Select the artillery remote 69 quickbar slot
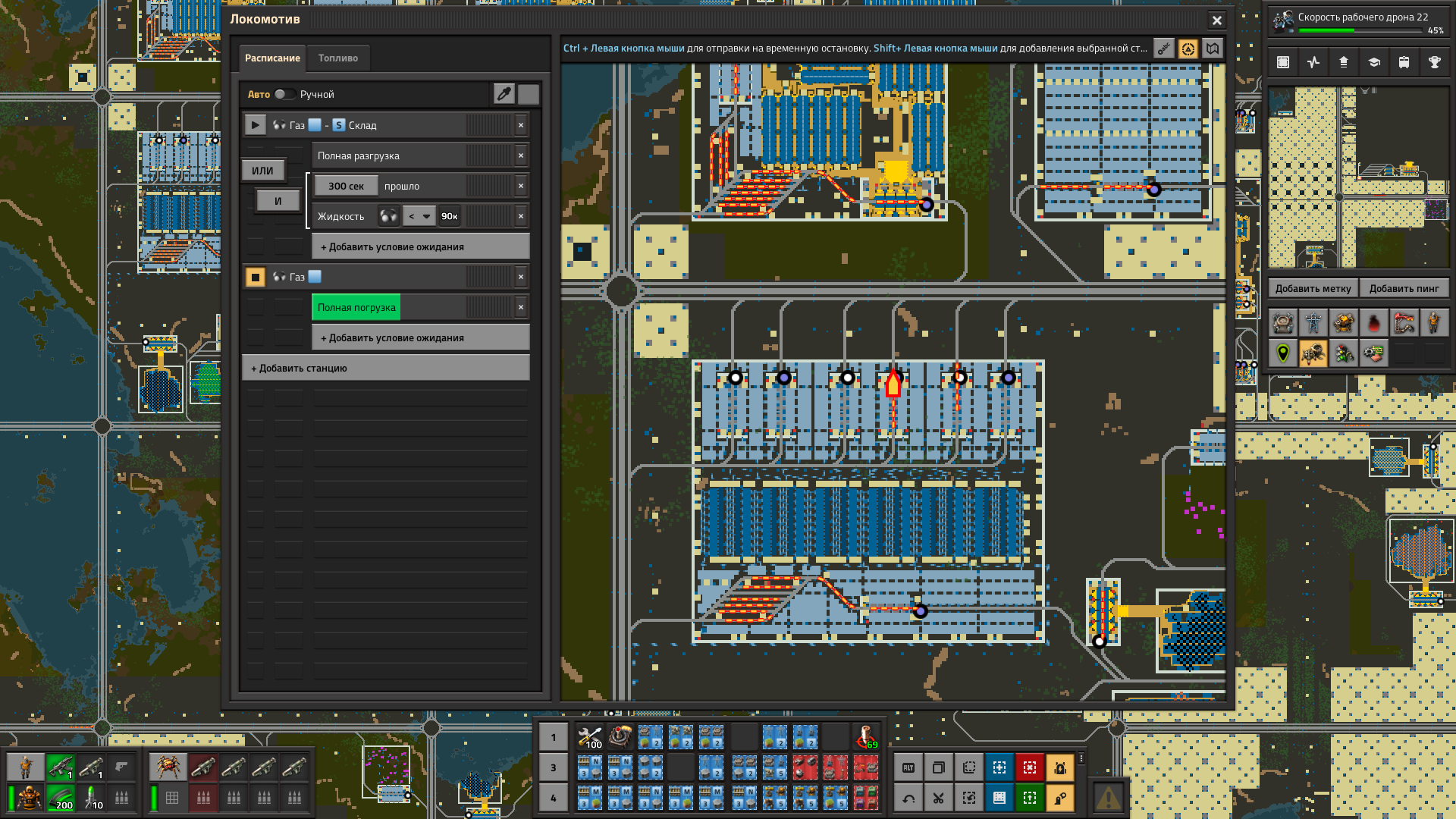This screenshot has width=1456, height=819. click(866, 737)
